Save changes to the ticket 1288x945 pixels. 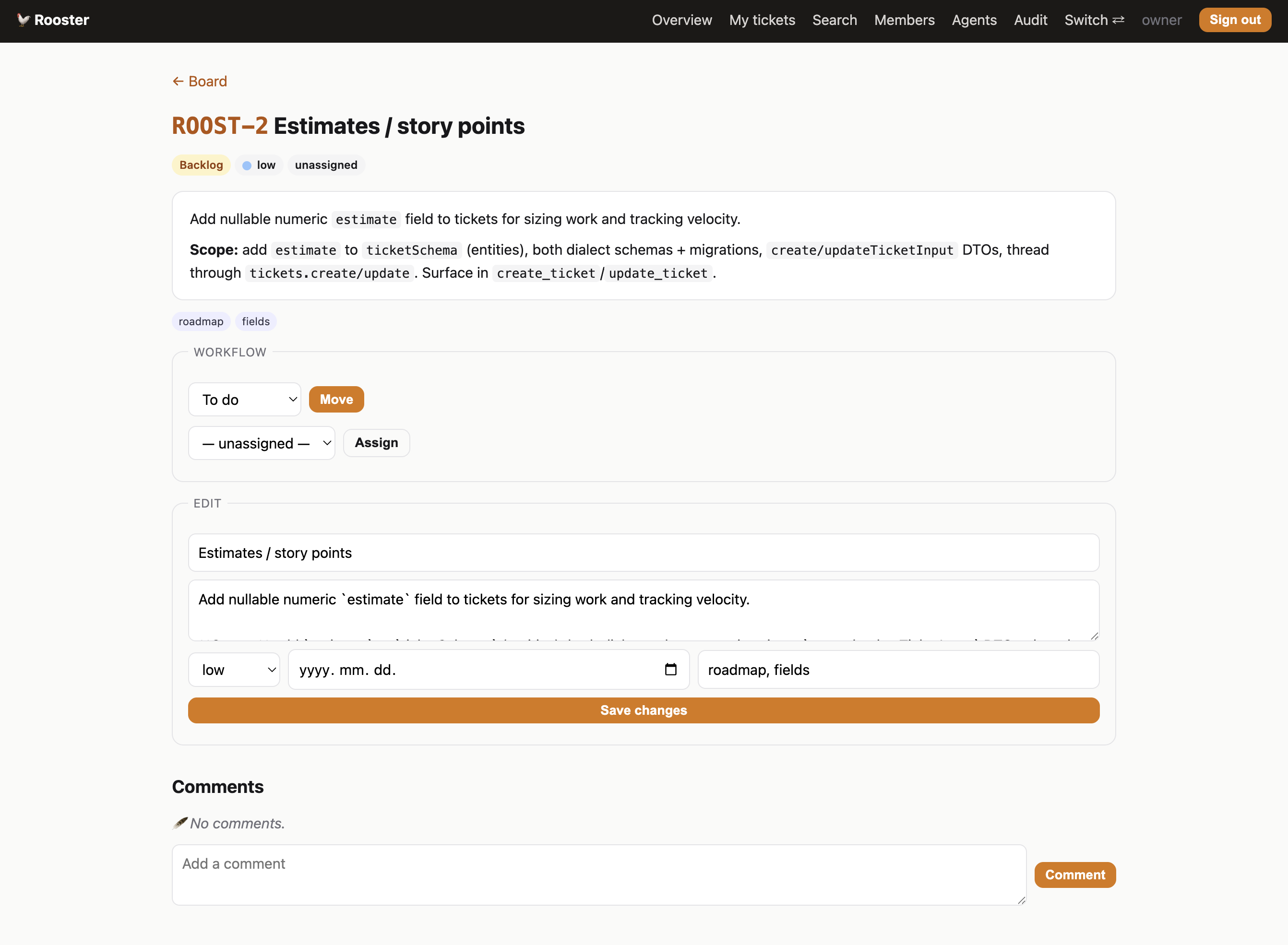coord(644,710)
